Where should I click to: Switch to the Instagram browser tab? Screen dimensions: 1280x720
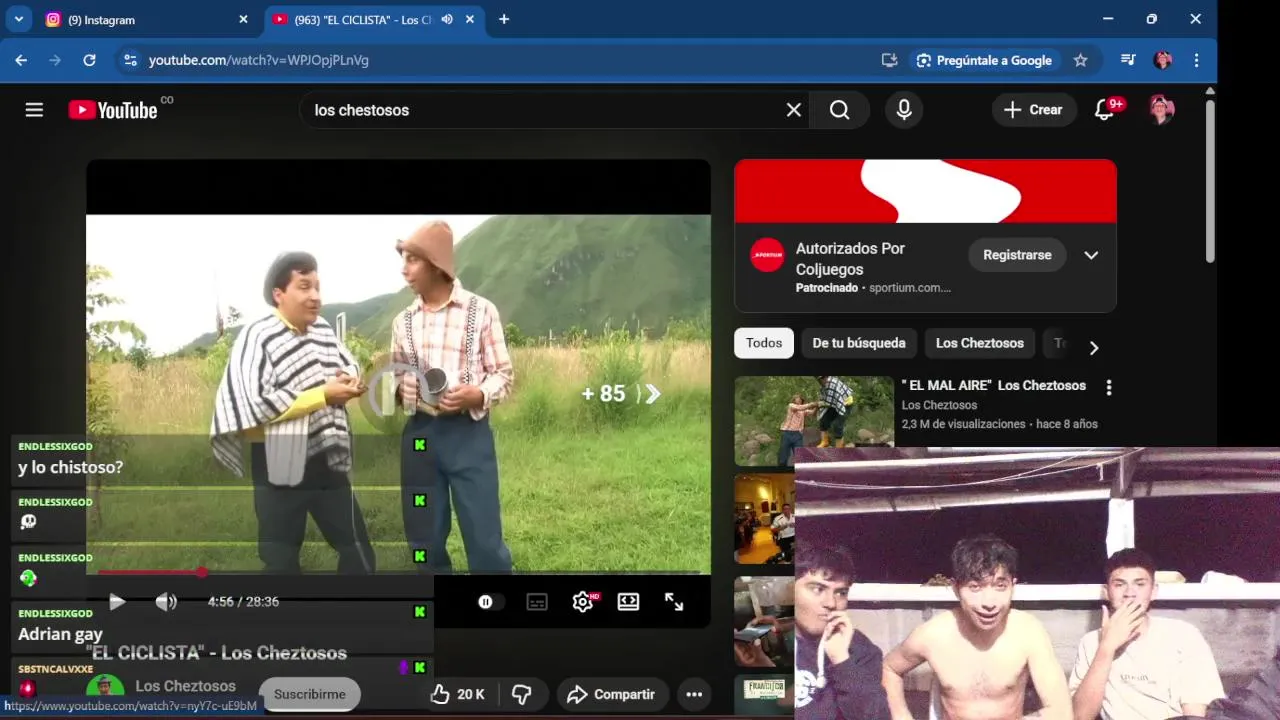(147, 19)
